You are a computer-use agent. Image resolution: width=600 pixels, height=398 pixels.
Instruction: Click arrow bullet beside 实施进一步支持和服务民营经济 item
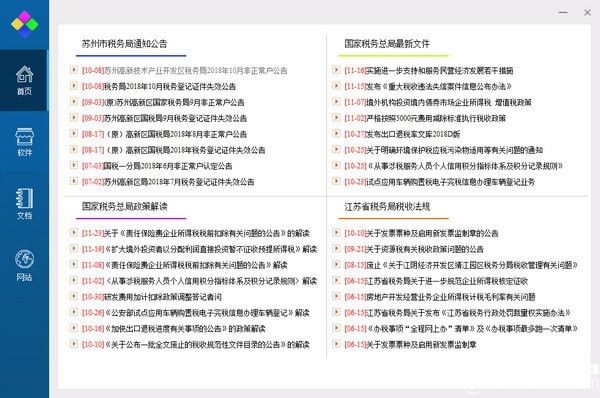pyautogui.click(x=336, y=70)
